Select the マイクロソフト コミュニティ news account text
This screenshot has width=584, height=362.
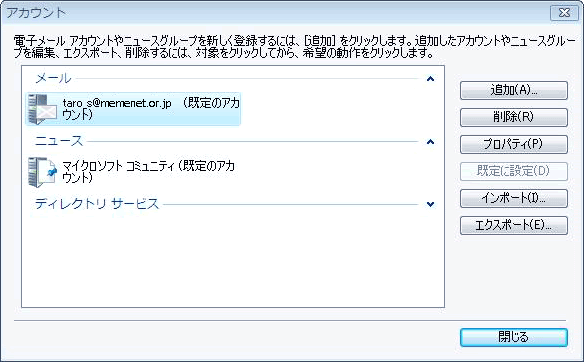148,171
